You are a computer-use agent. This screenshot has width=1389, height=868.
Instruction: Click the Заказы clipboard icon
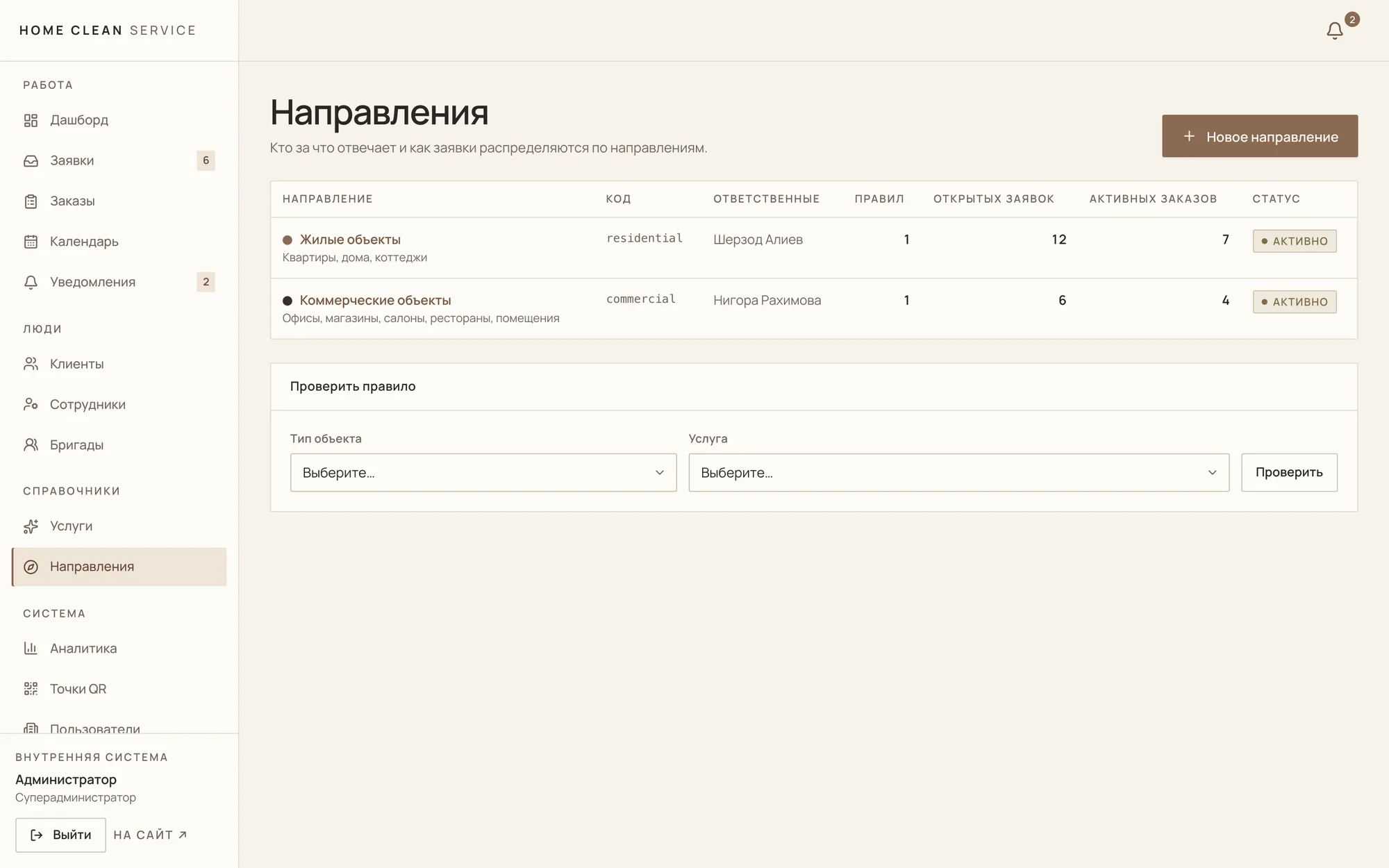click(x=31, y=201)
